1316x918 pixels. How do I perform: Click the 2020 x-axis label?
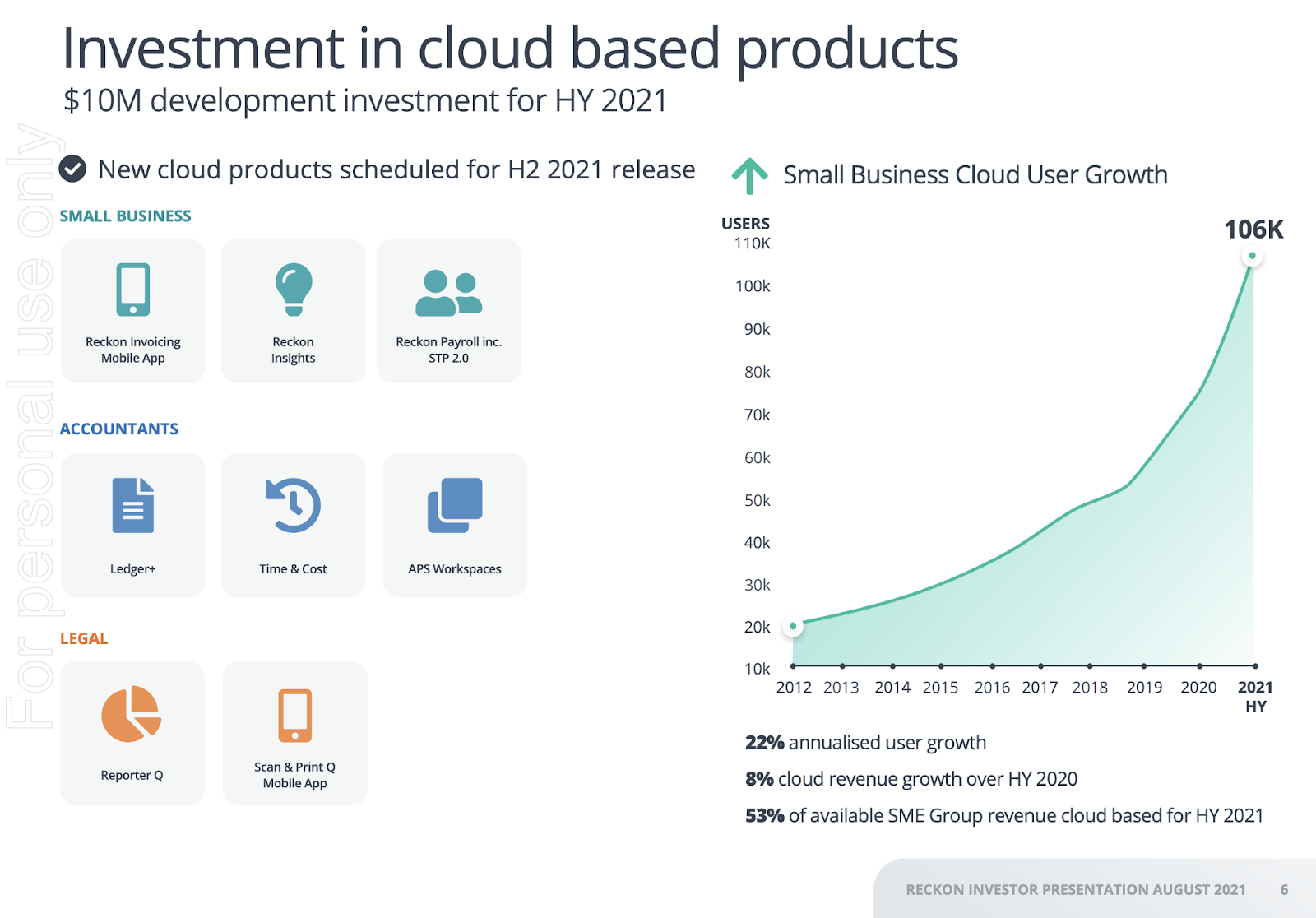1198,687
